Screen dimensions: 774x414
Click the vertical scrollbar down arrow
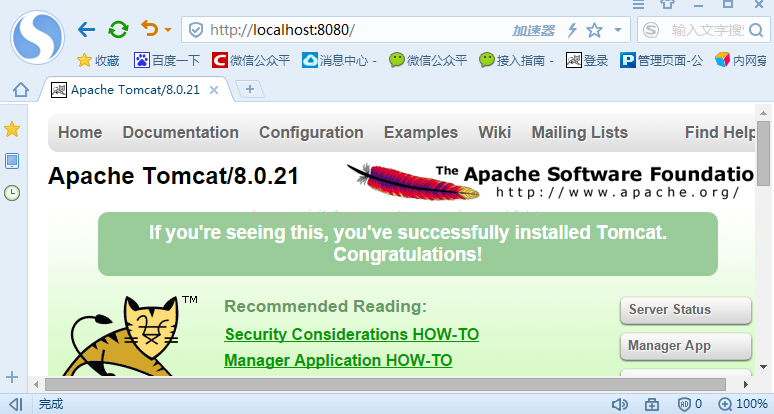click(764, 367)
